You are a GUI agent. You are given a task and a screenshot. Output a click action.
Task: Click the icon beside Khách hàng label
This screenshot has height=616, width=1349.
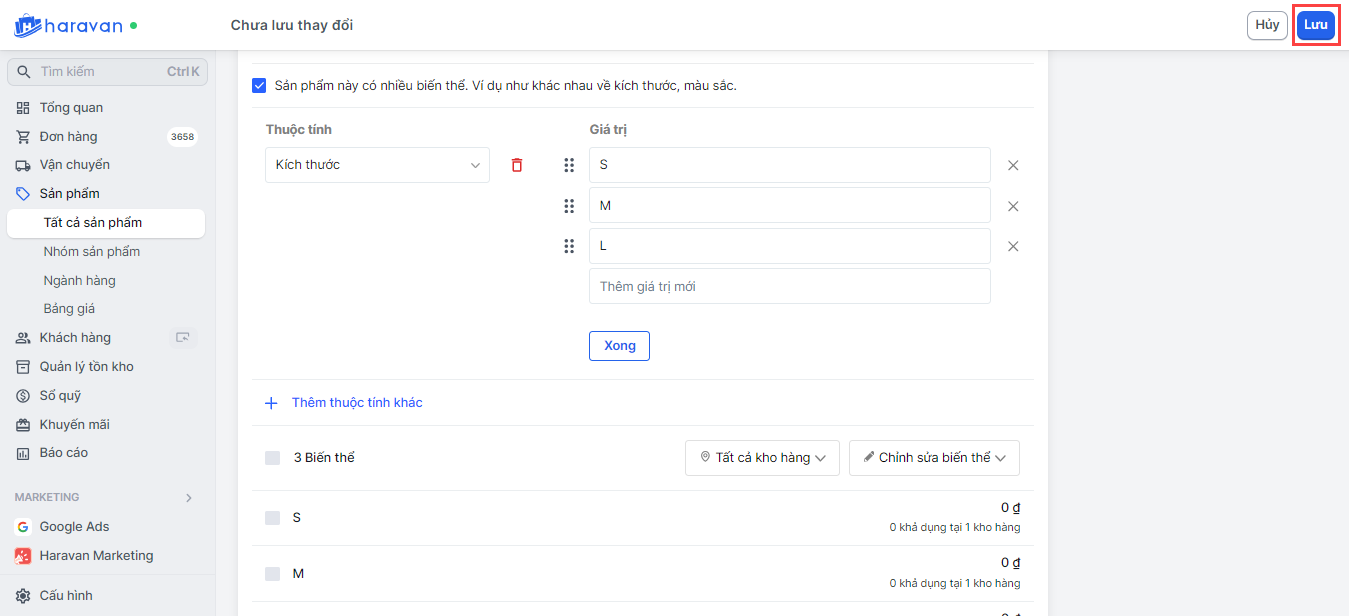[183, 338]
